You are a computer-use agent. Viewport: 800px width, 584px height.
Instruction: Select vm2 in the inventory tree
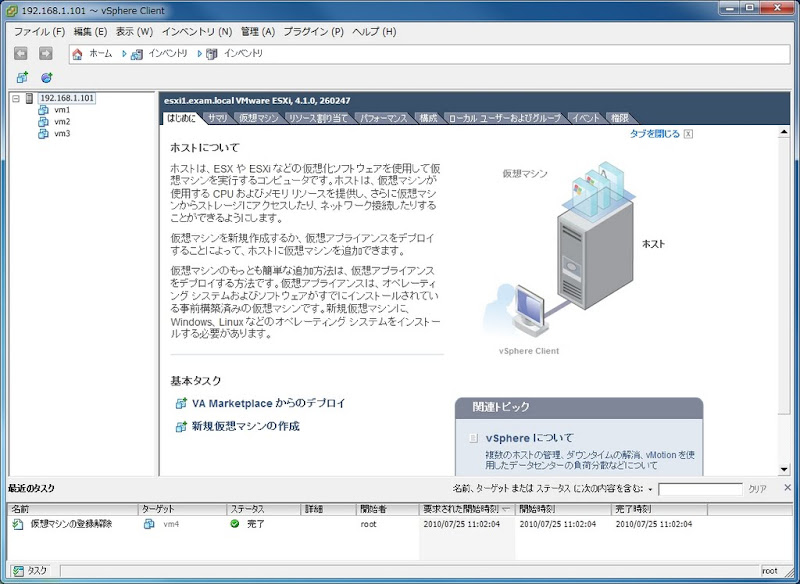[x=62, y=121]
